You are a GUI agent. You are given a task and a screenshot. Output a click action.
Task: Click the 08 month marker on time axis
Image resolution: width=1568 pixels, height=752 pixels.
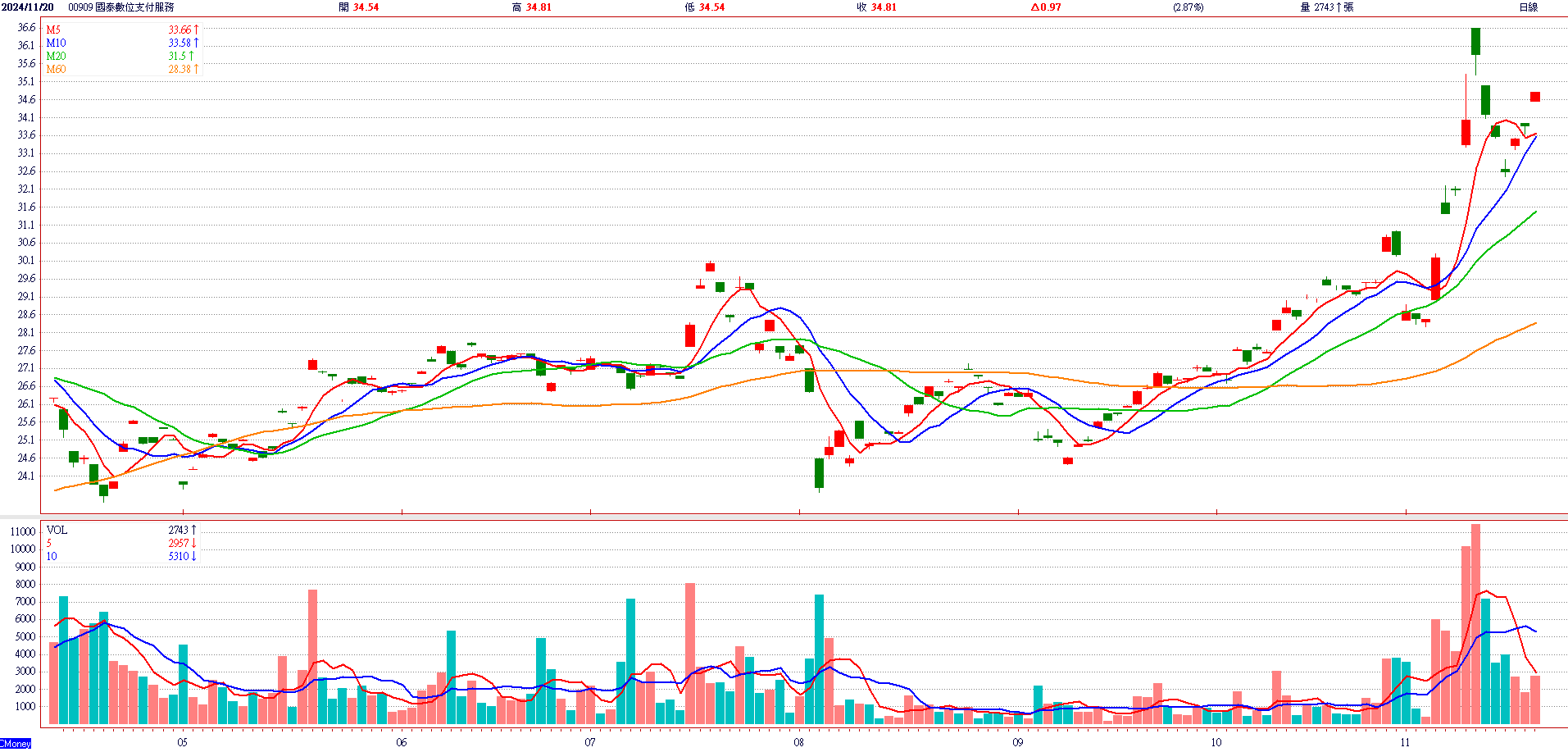tap(799, 743)
